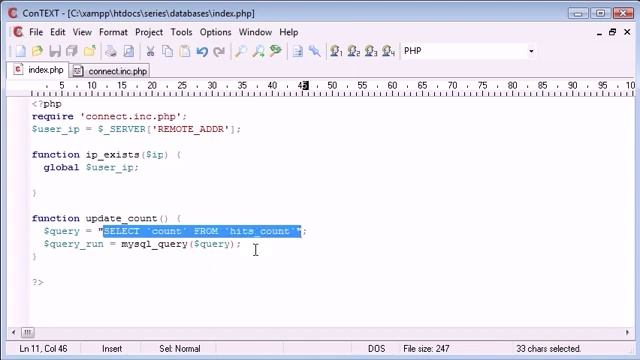Viewport: 640px width, 360px height.
Task: Click the Open Project folder icon
Action: (89, 51)
